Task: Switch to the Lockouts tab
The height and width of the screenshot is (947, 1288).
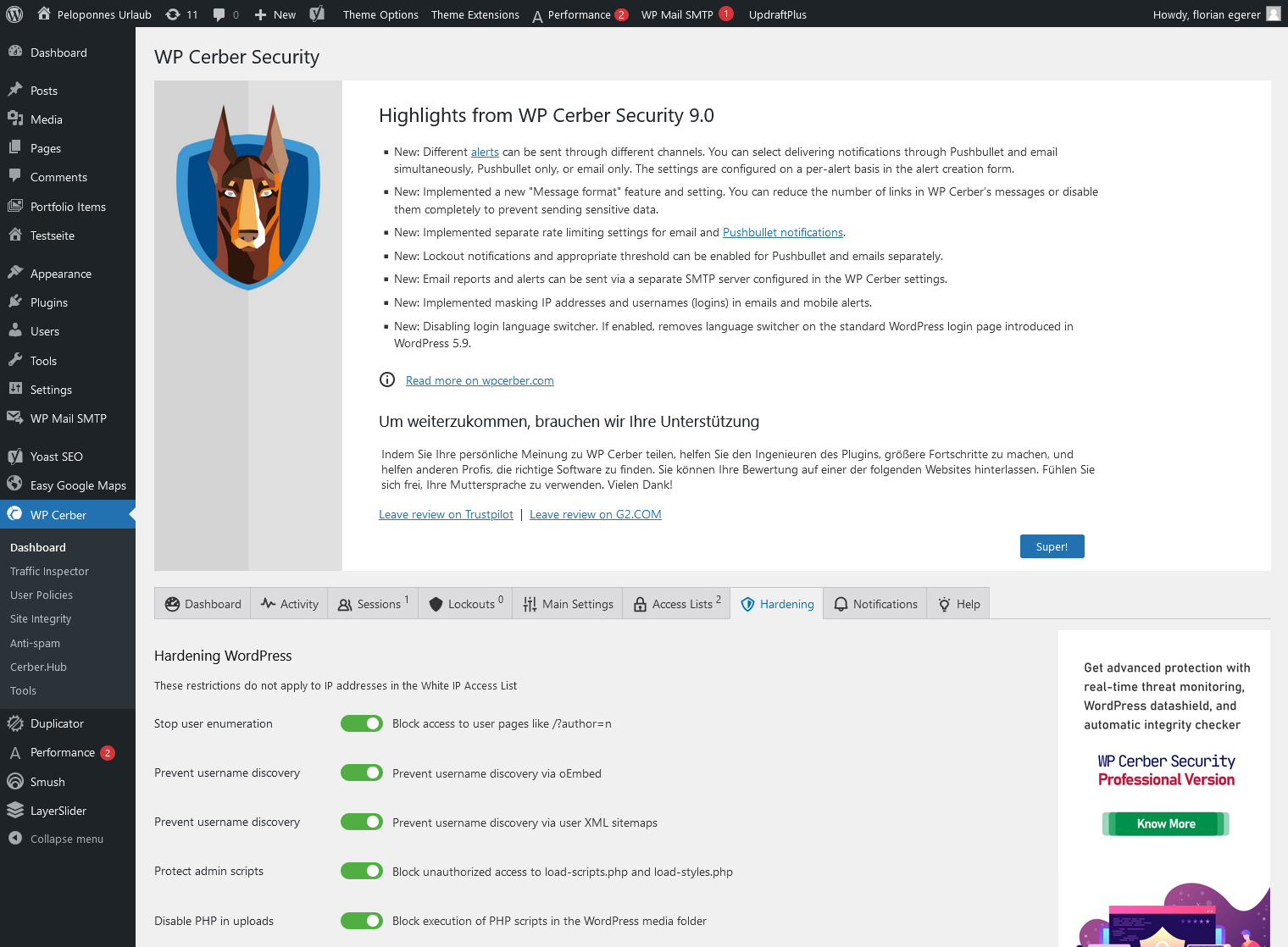Action: (465, 604)
